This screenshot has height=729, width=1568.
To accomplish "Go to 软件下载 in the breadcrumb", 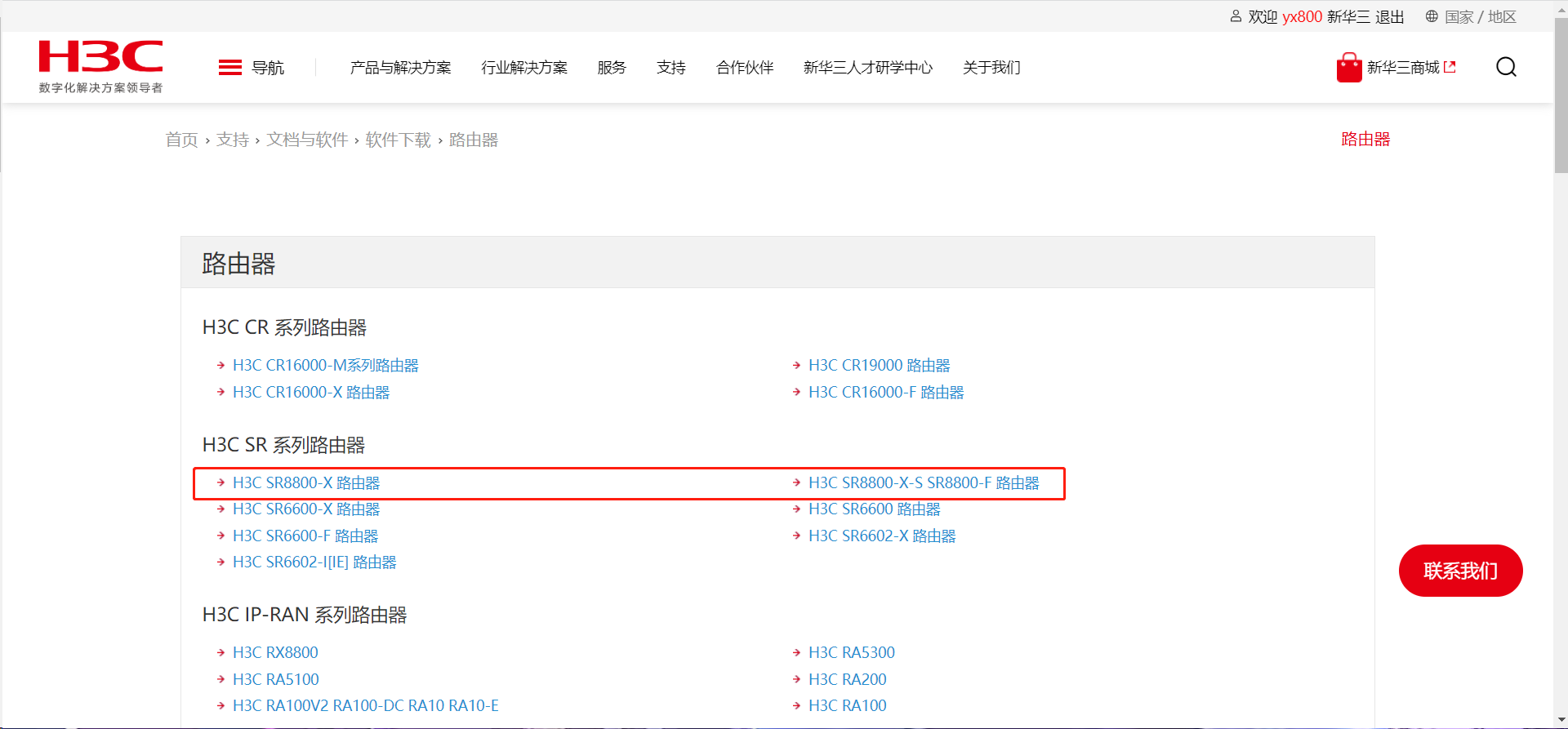I will [x=399, y=140].
